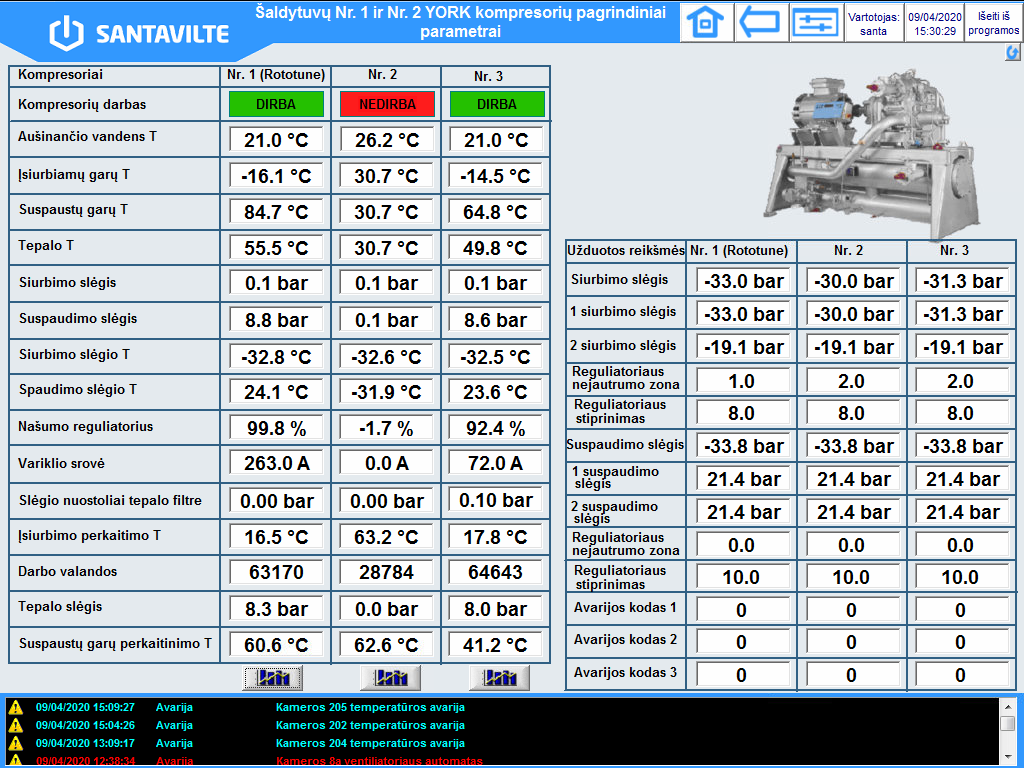
Task: Edit Avarijos kodas 1 for Nr. 1
Action: pos(743,610)
